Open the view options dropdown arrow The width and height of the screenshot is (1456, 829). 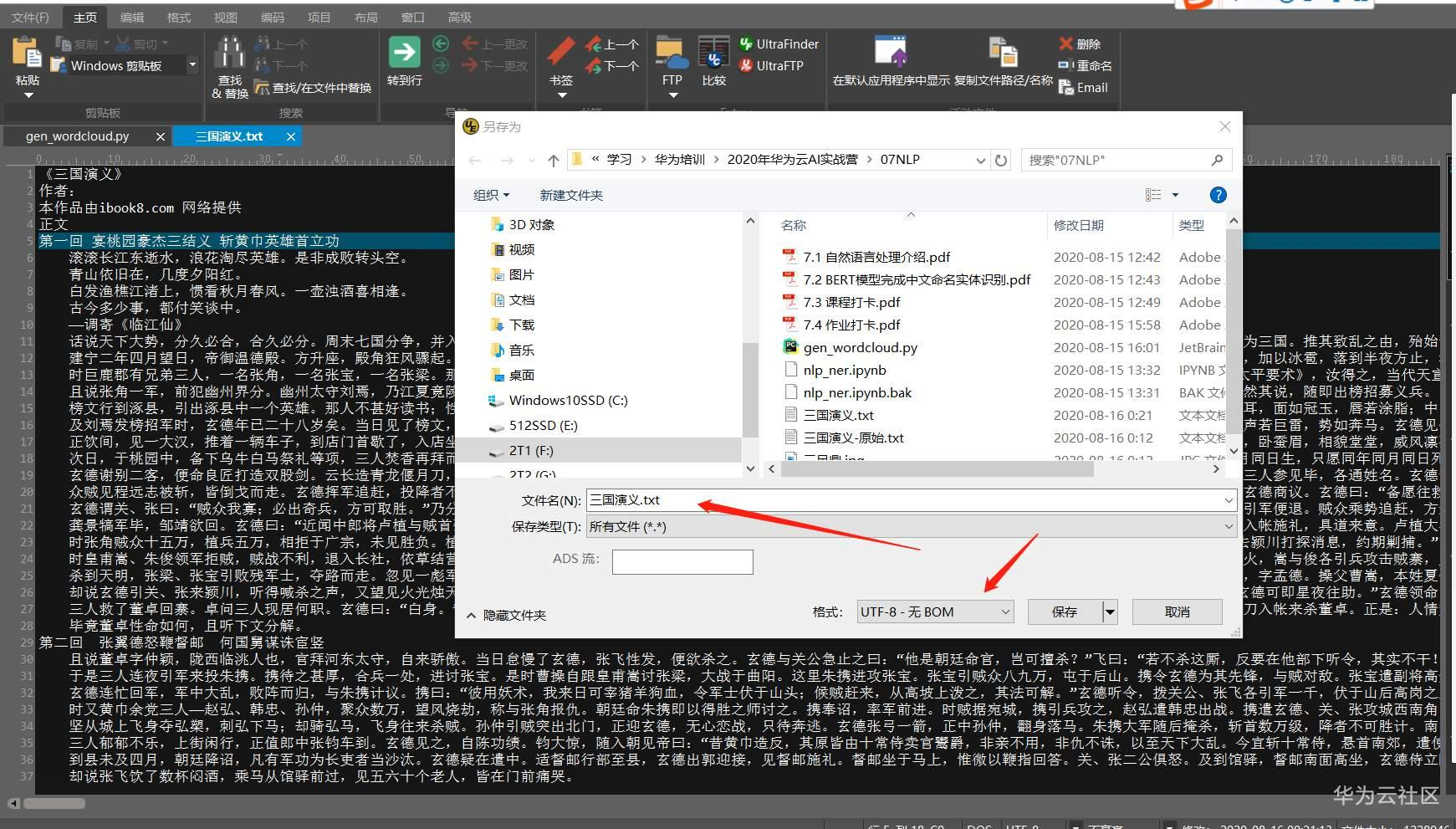click(x=1175, y=195)
